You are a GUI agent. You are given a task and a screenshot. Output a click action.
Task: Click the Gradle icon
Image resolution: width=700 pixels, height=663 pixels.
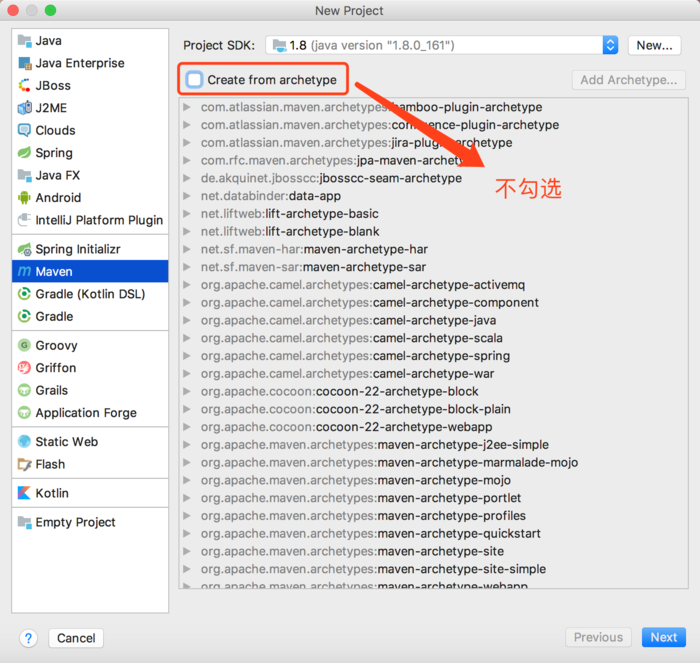tap(25, 317)
